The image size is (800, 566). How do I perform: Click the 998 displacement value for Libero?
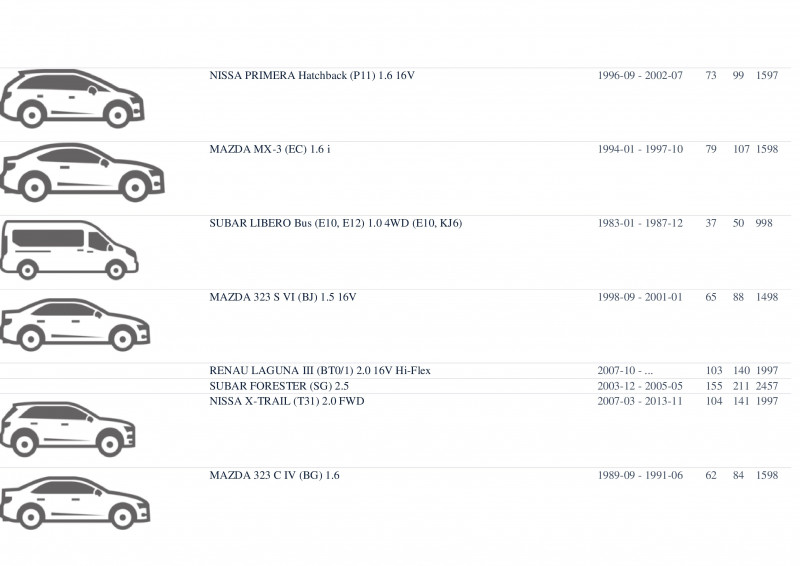764,223
